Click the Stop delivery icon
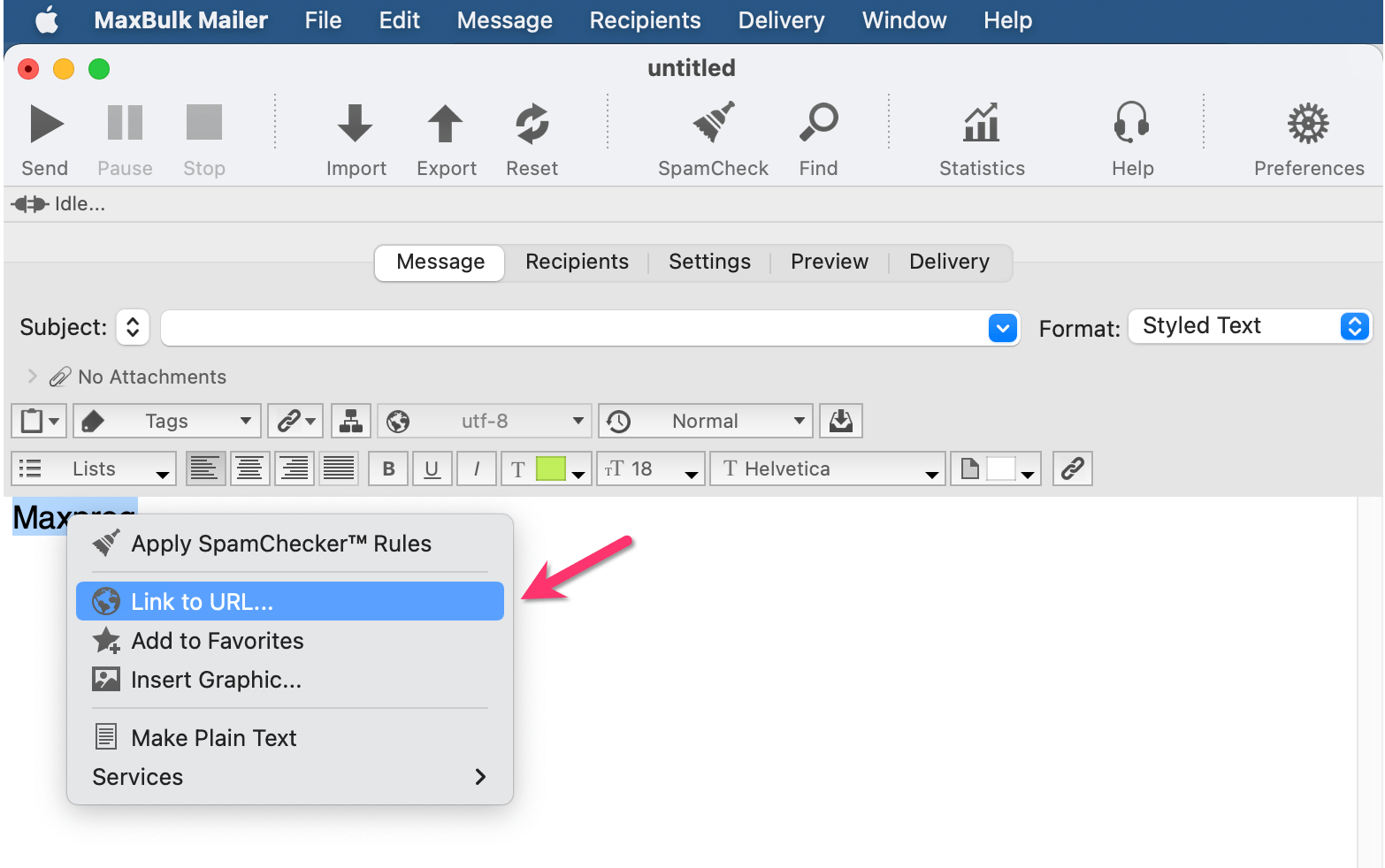Screen dimensions: 1385x868 pyautogui.click(x=204, y=123)
